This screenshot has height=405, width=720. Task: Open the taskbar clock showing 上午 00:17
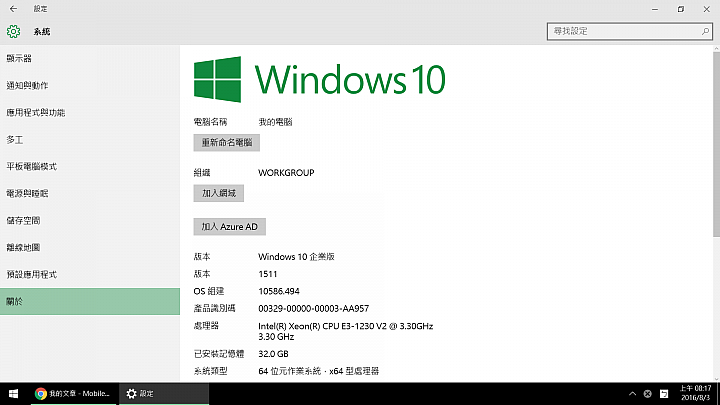(x=695, y=393)
